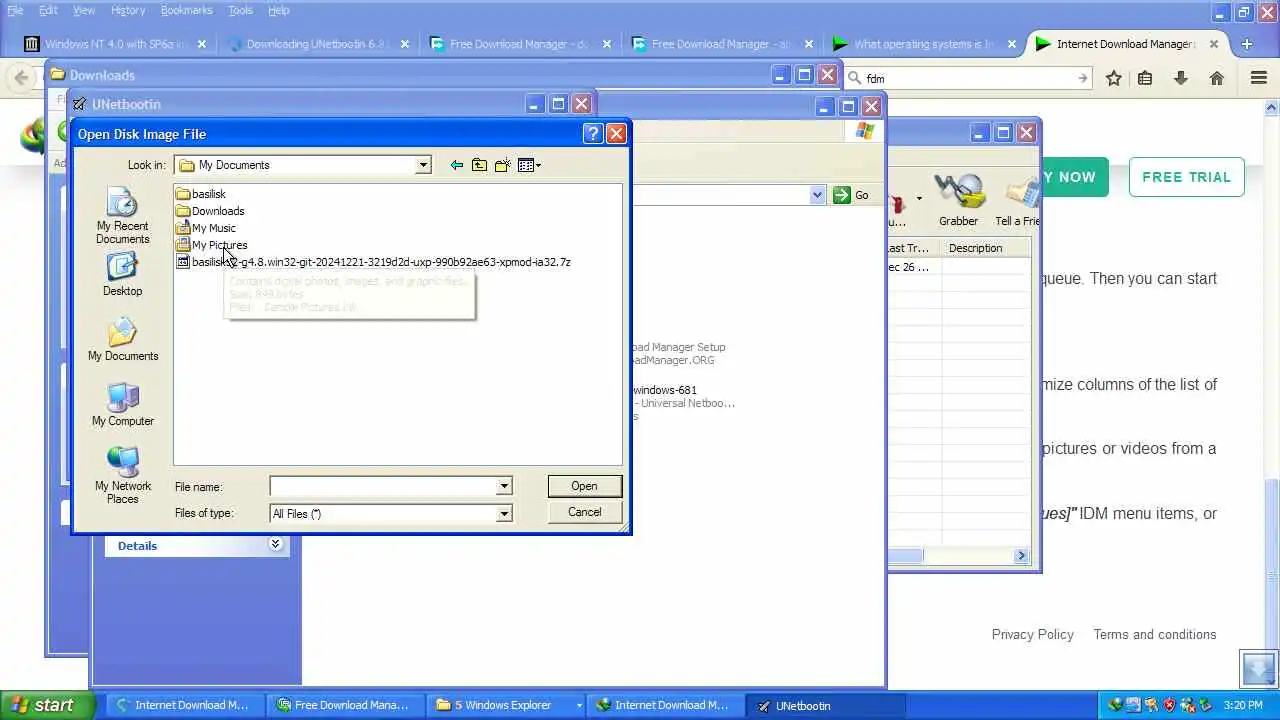This screenshot has height=720, width=1280.
Task: Open the Firefox History menu
Action: [128, 10]
